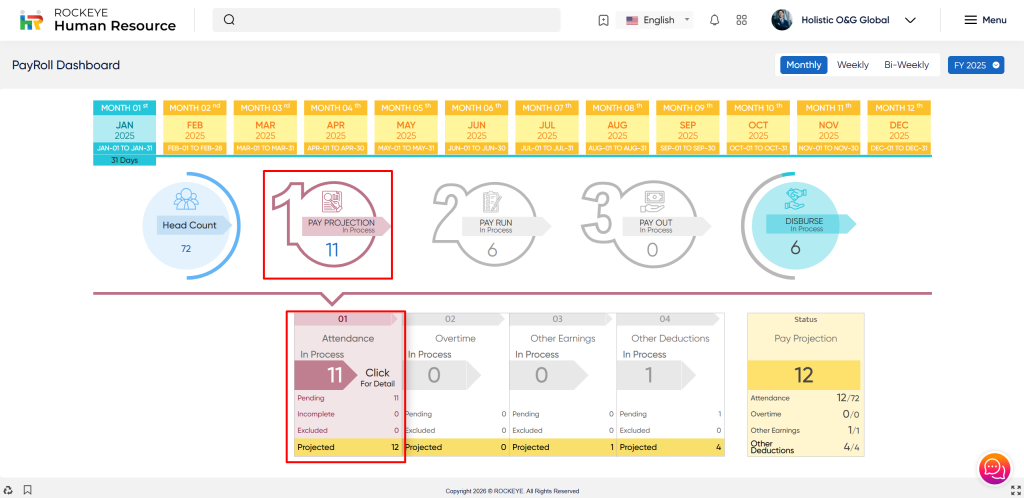Click the chat support bubble icon
The width and height of the screenshot is (1024, 498).
(993, 468)
